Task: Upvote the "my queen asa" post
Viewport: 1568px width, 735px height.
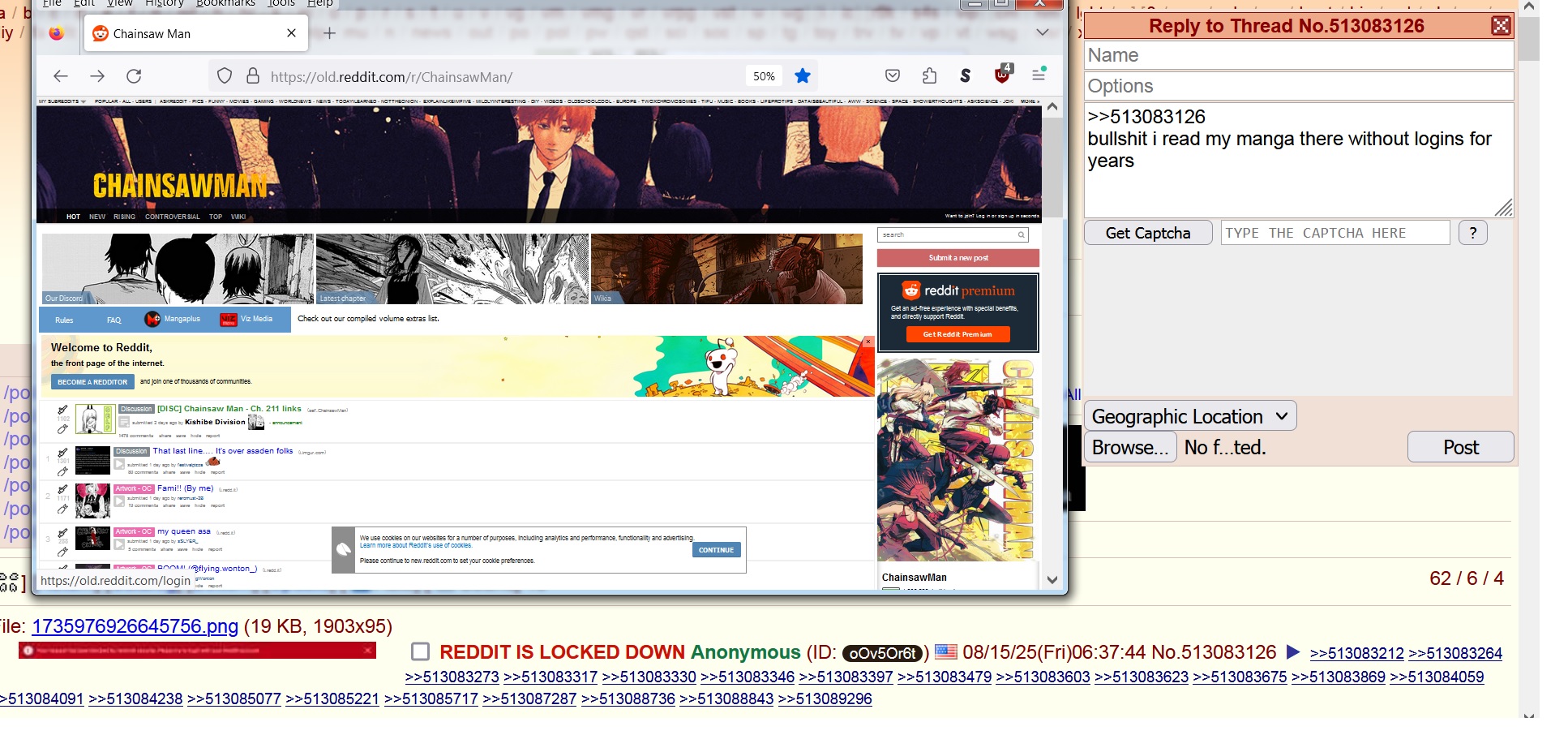Action: tap(62, 533)
